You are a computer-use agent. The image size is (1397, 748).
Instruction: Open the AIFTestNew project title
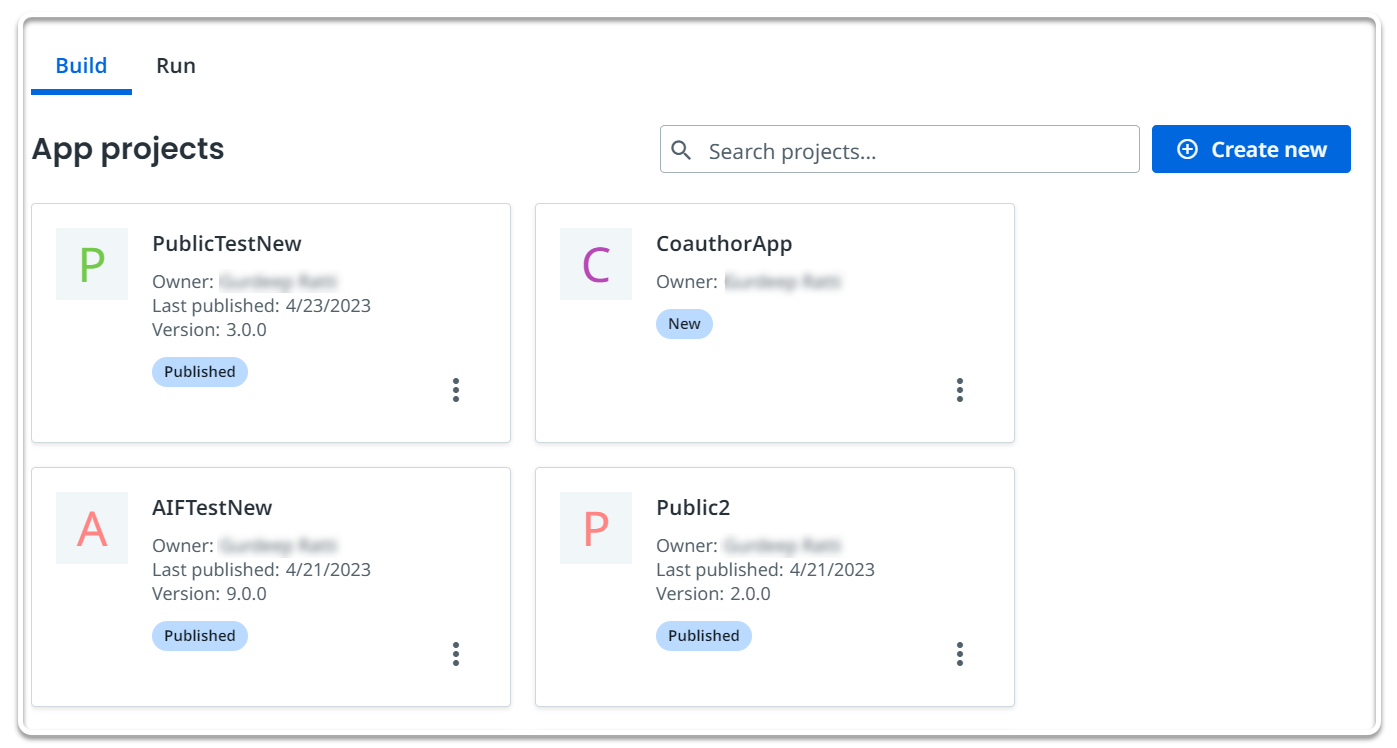click(212, 507)
